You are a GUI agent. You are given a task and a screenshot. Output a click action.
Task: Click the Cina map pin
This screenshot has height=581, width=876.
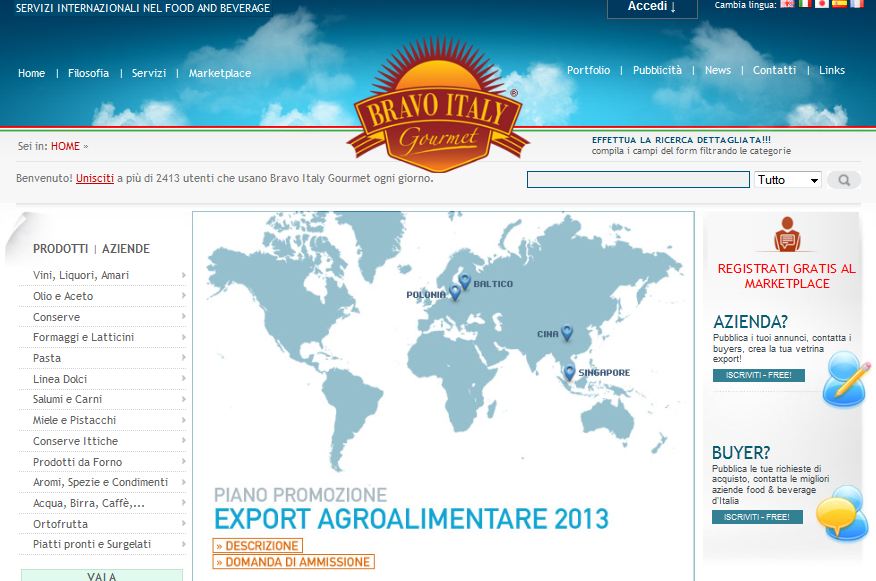(x=566, y=333)
